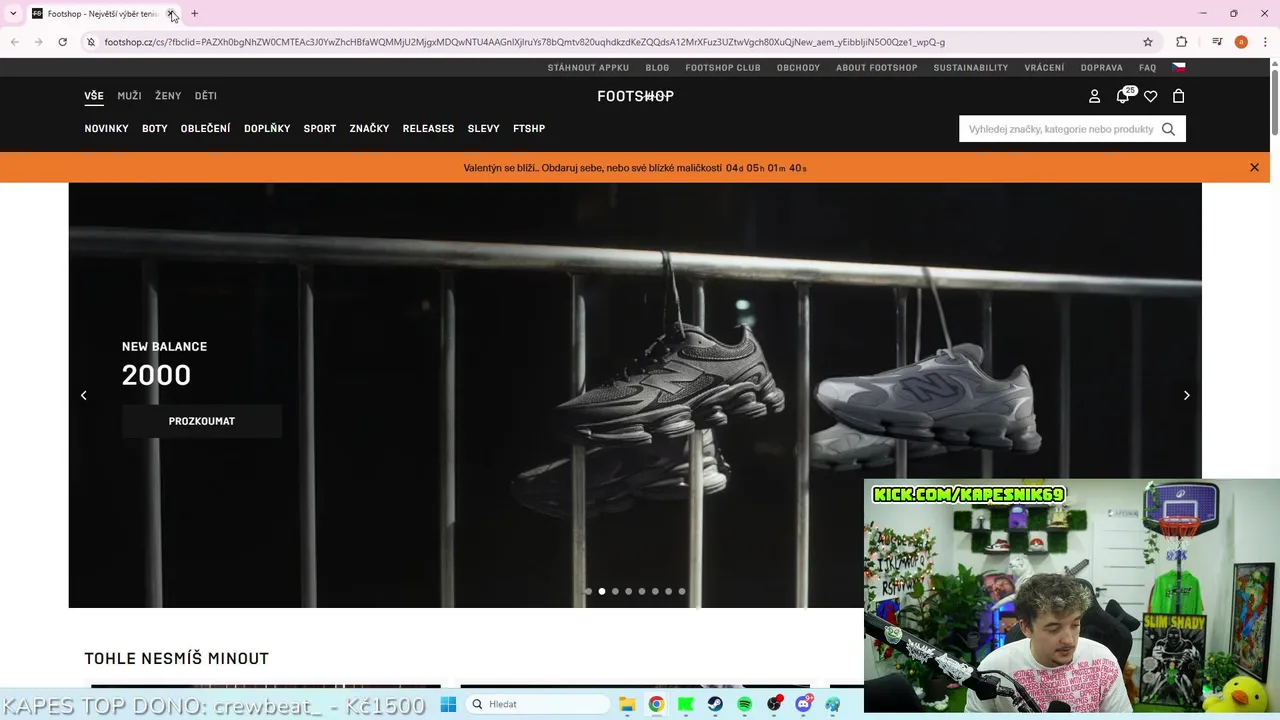Screen dimensions: 1280x720
Task: Reload the page
Action: click(62, 42)
